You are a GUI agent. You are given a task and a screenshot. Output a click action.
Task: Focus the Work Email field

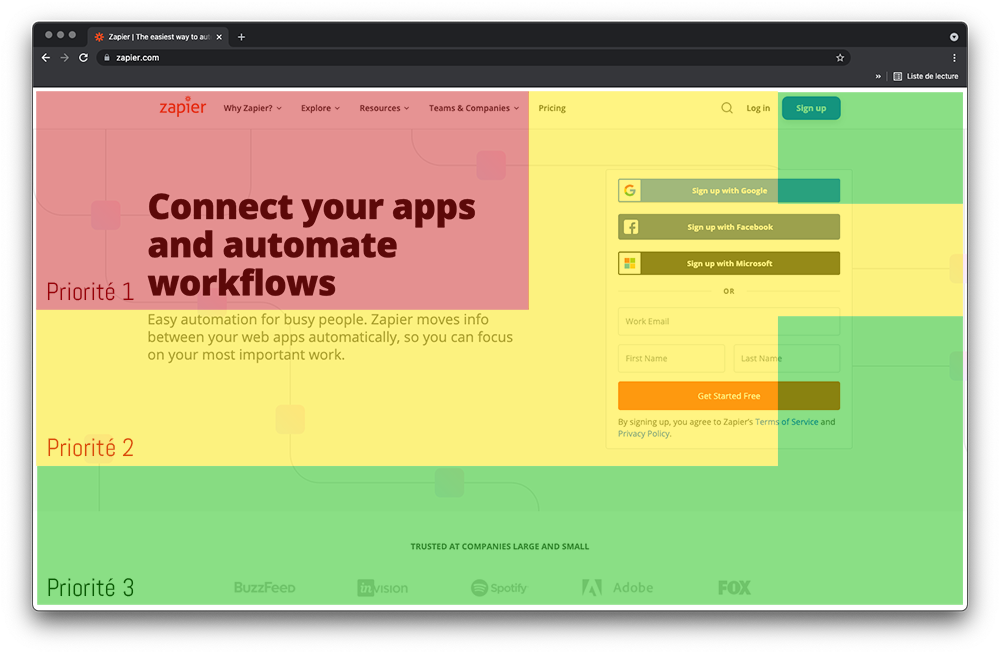tap(728, 321)
